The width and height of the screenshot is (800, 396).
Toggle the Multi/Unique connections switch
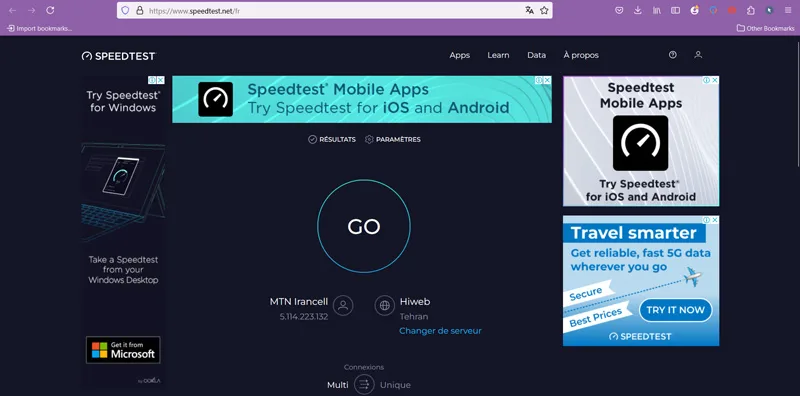364,384
